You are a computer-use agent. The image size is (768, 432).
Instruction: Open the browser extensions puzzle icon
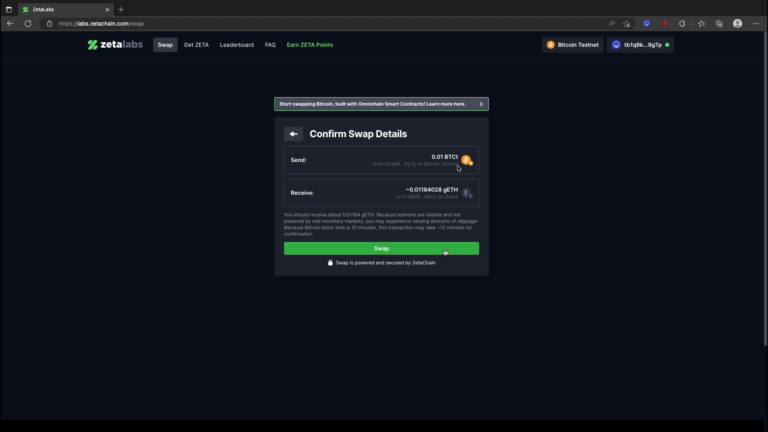(x=682, y=24)
